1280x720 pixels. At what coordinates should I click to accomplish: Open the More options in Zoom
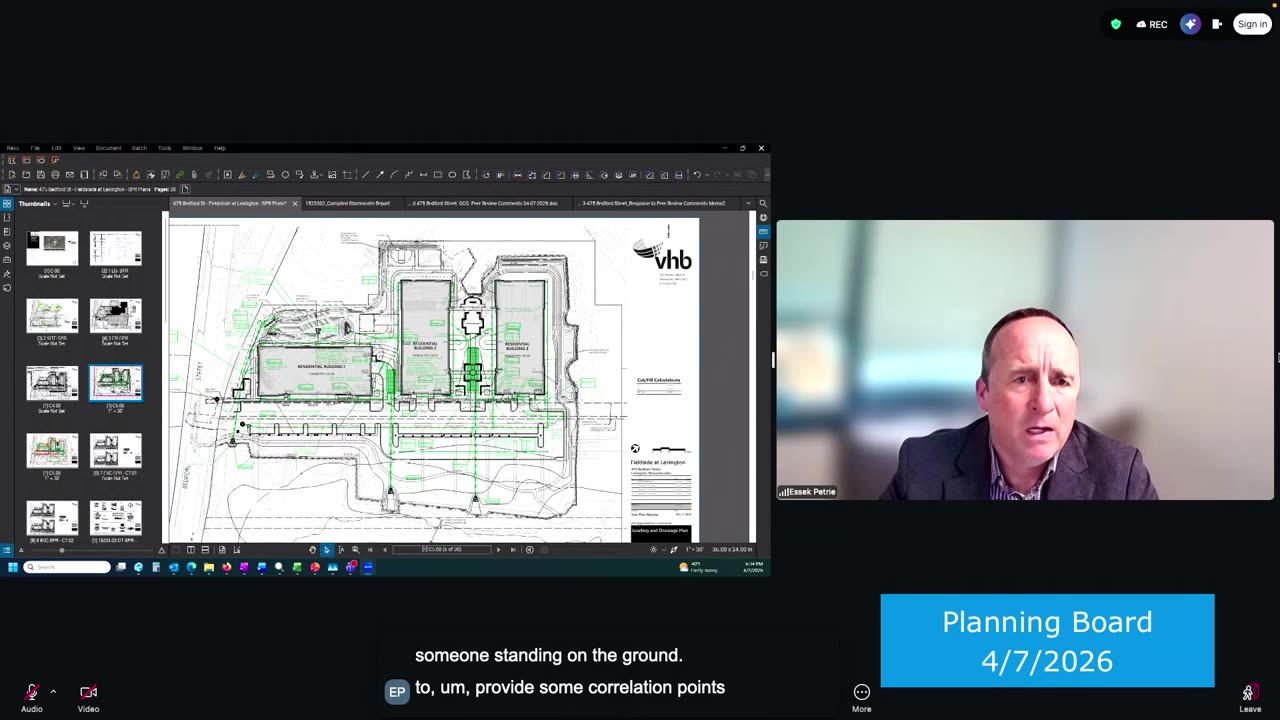point(861,697)
